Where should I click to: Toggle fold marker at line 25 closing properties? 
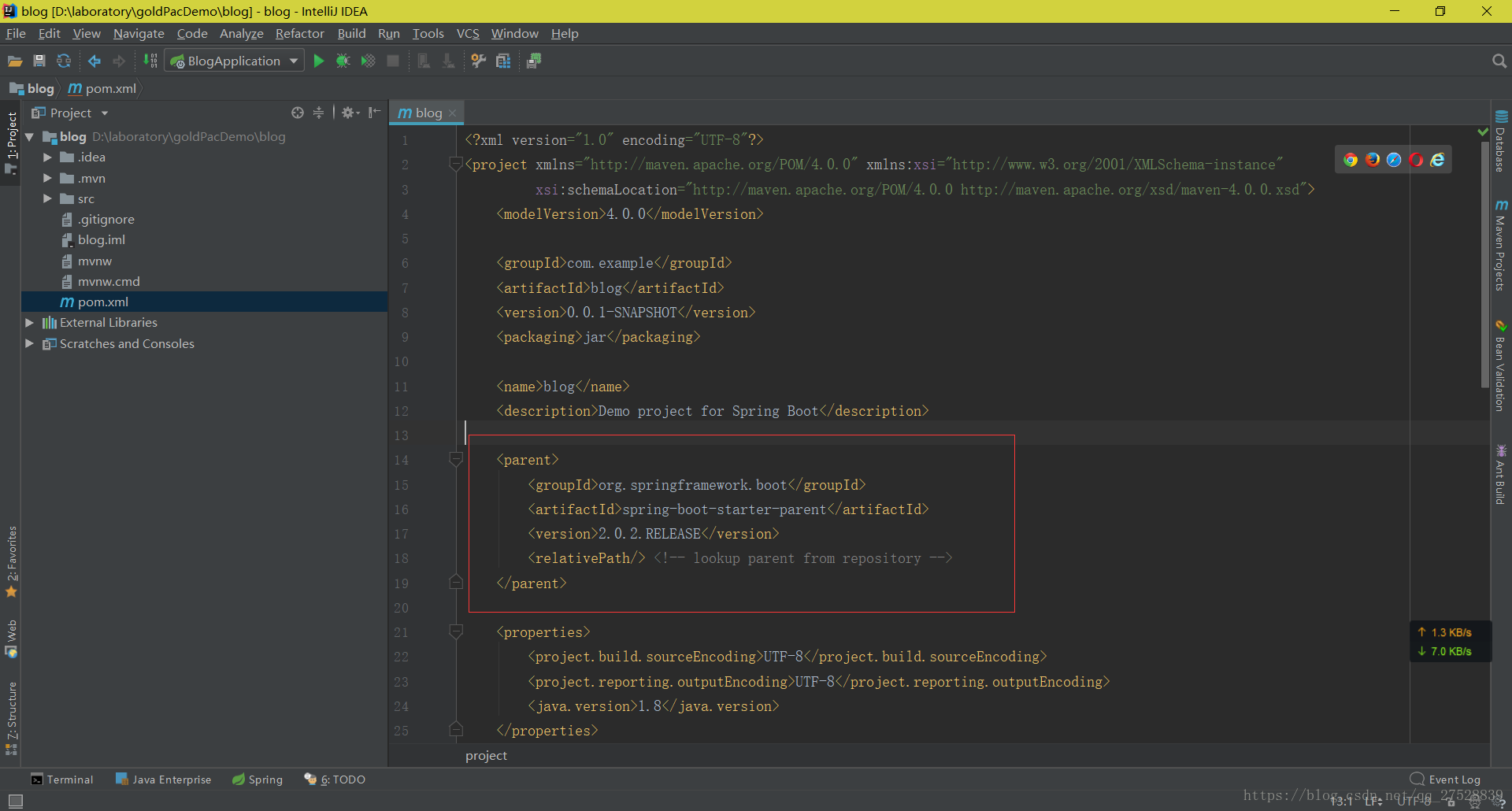pos(455,730)
